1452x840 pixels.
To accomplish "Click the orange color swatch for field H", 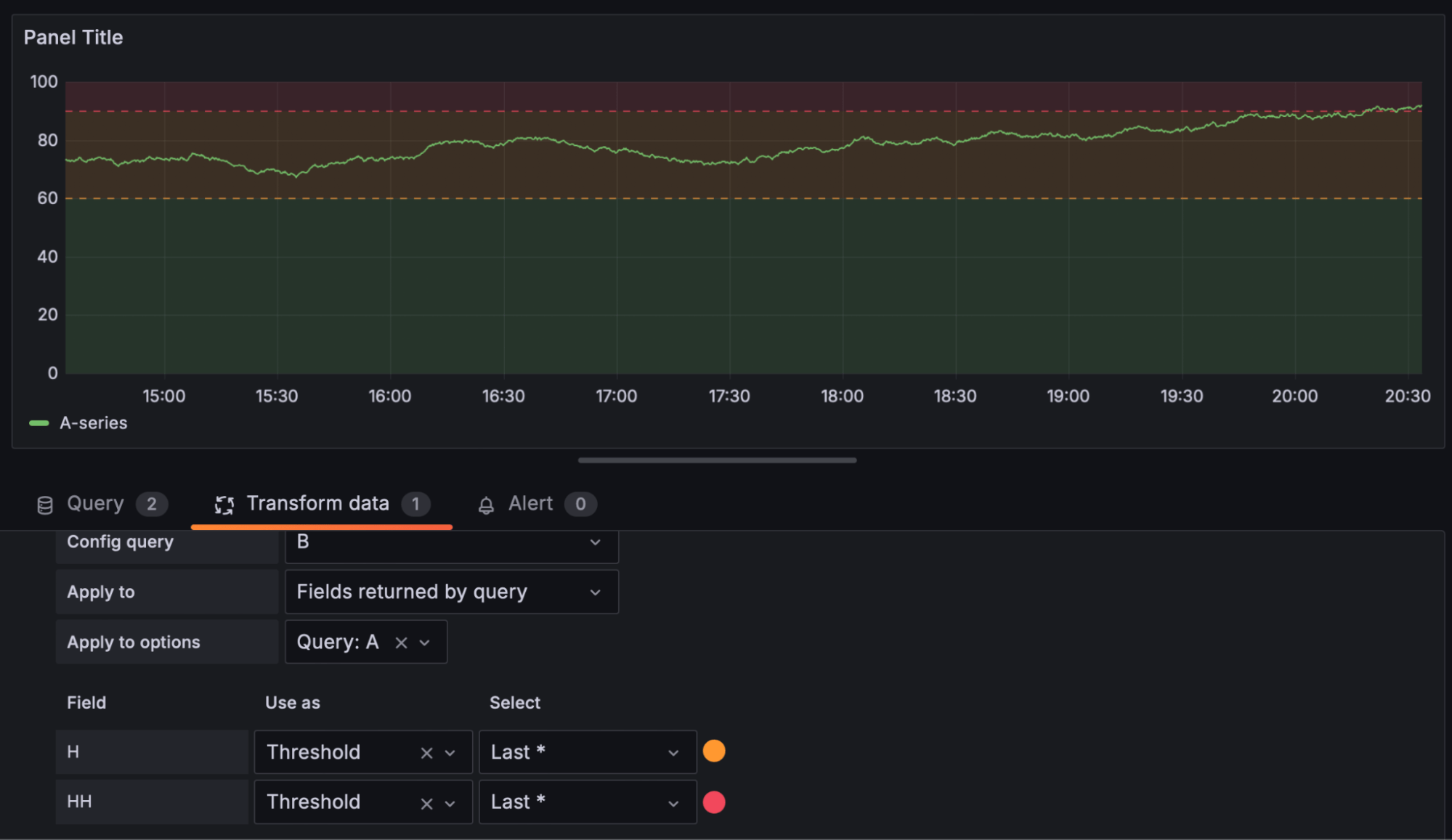I will coord(714,751).
